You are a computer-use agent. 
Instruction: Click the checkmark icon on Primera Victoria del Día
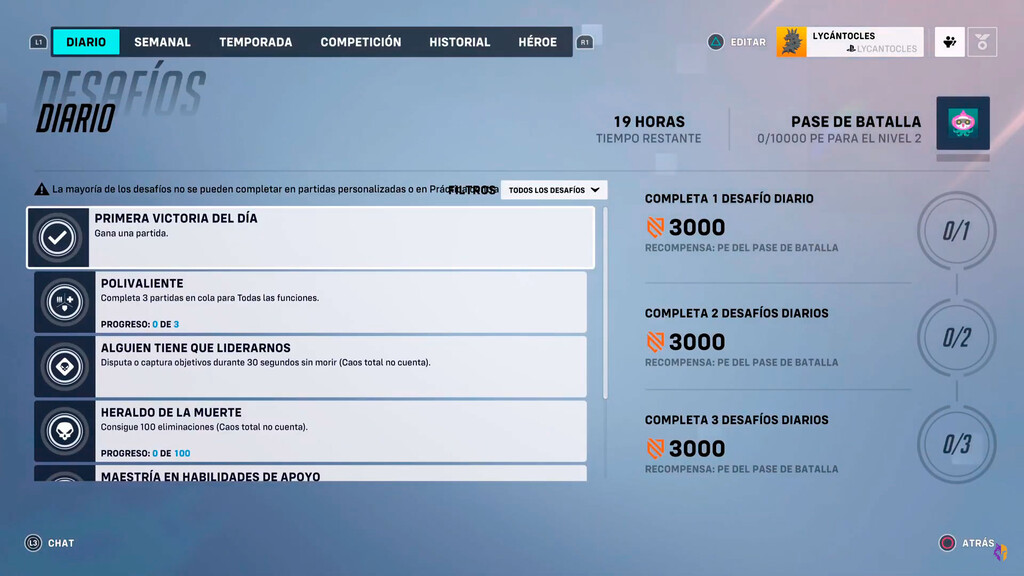pos(60,238)
